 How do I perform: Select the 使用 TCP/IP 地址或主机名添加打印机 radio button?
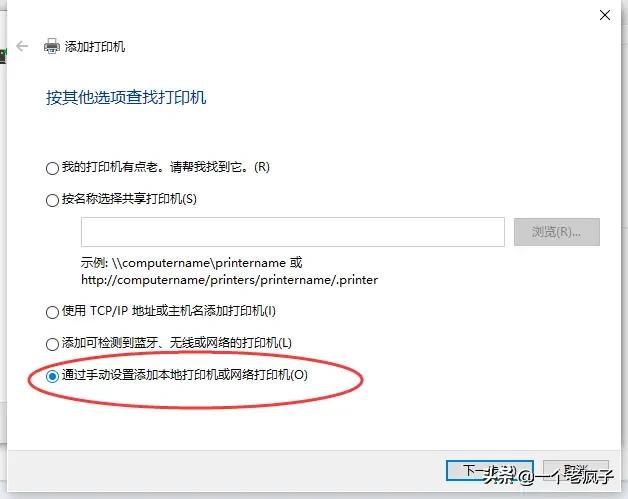point(52,312)
